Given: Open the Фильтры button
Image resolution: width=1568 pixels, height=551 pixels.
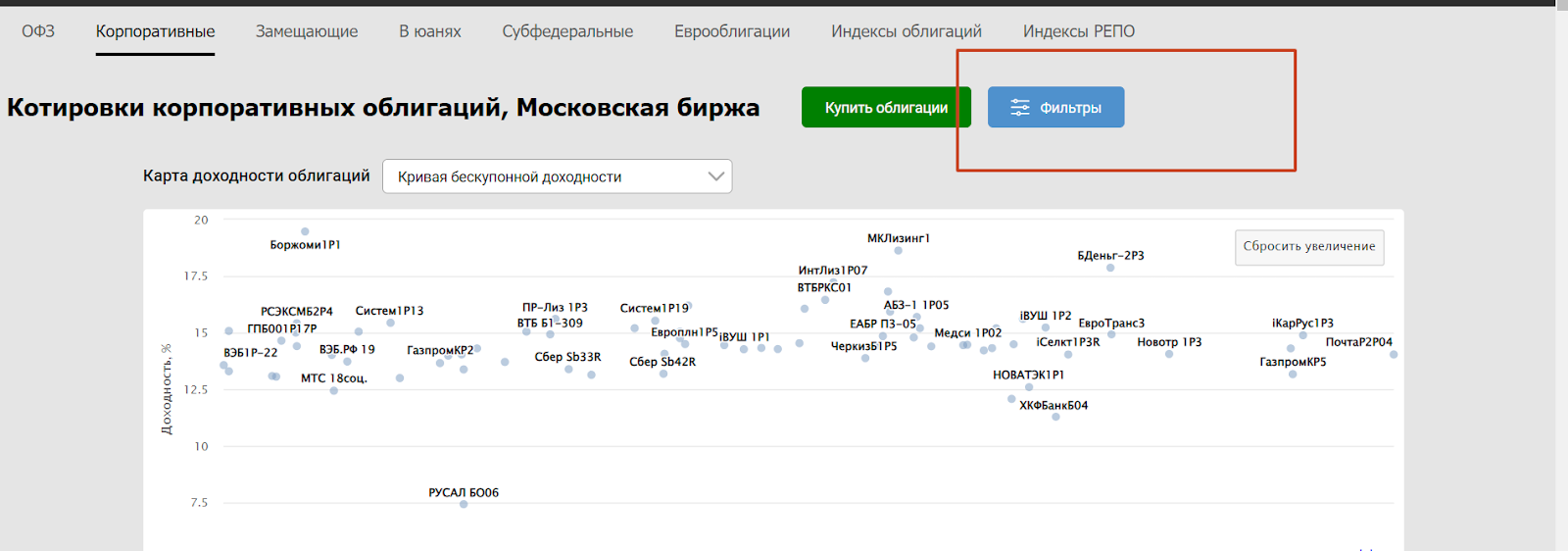Looking at the screenshot, I should [x=1055, y=108].
